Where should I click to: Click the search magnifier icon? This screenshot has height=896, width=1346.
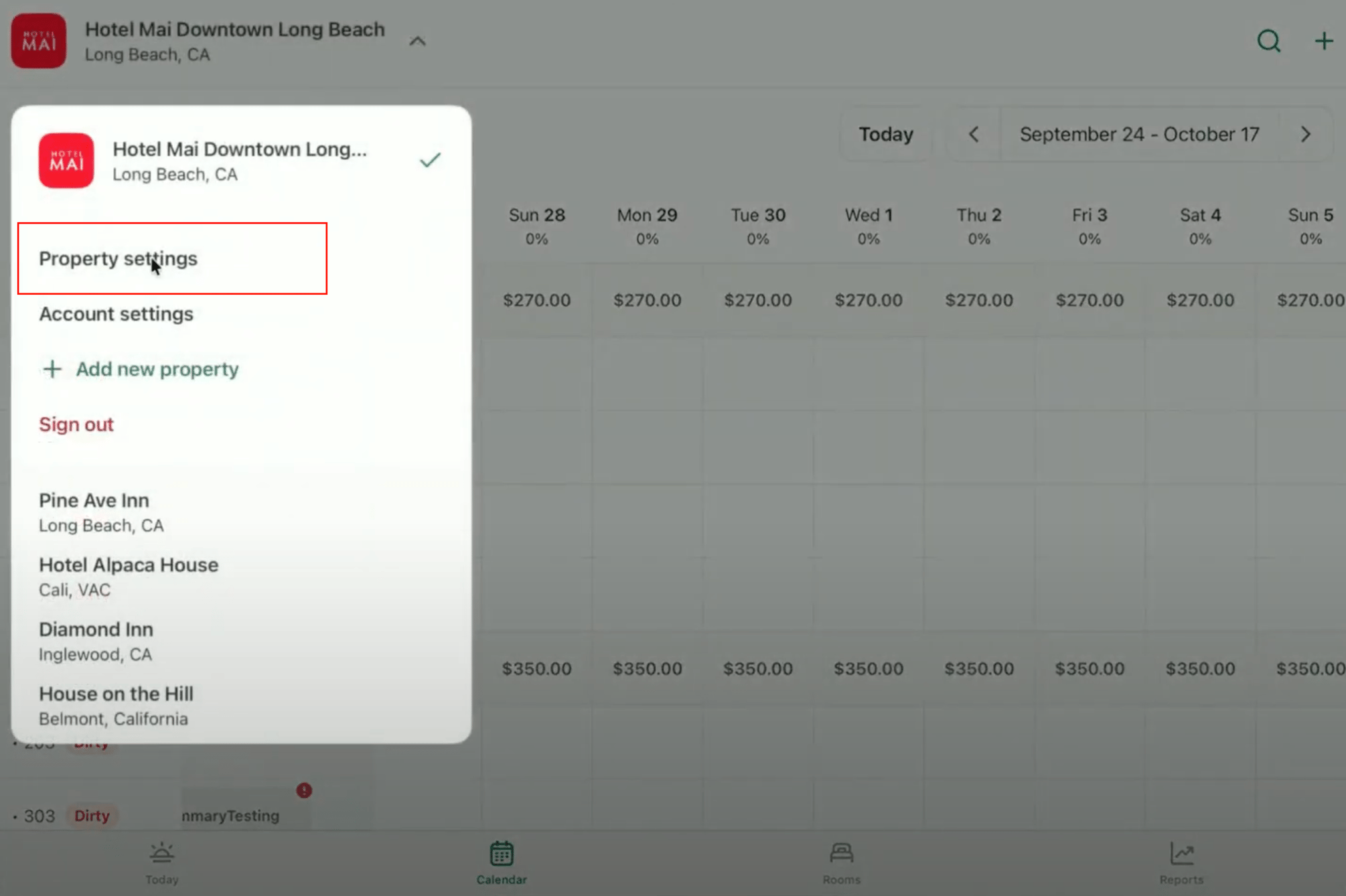[x=1268, y=42]
